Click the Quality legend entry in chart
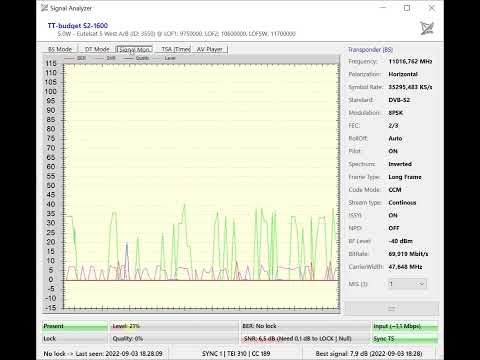The height and width of the screenshot is (360, 480). 137,58
